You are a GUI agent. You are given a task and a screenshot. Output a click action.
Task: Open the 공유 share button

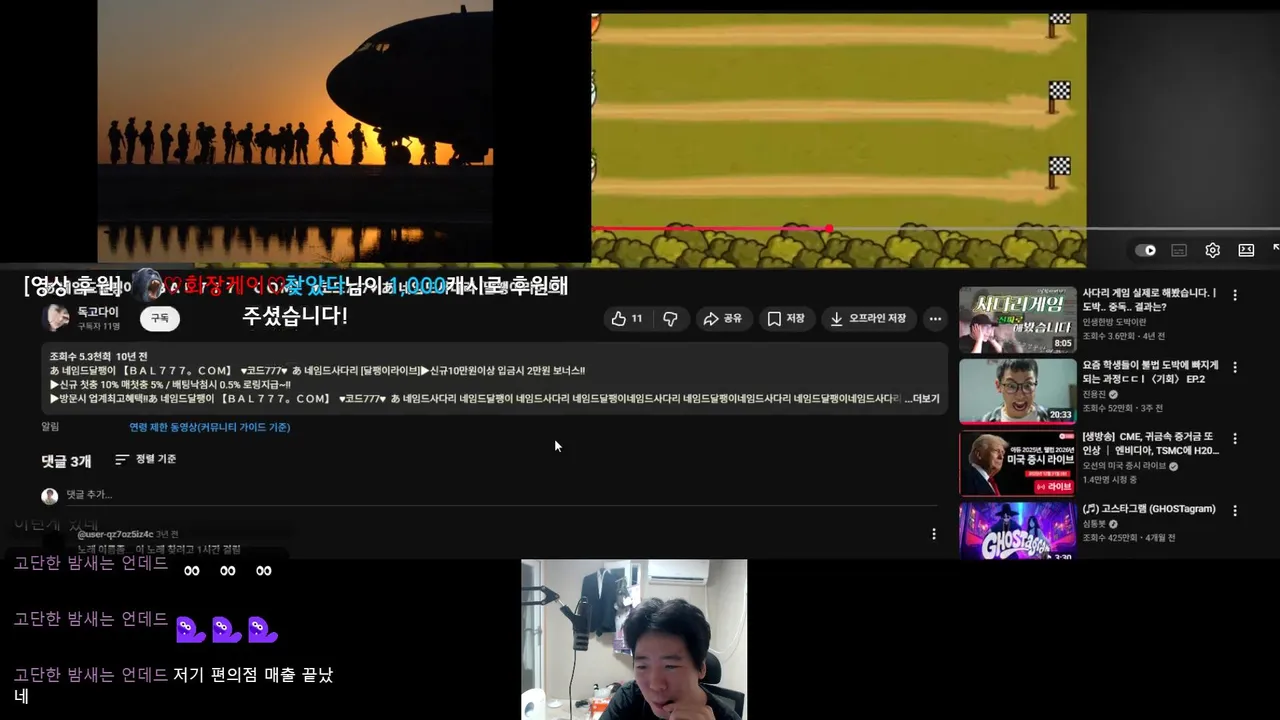point(723,318)
